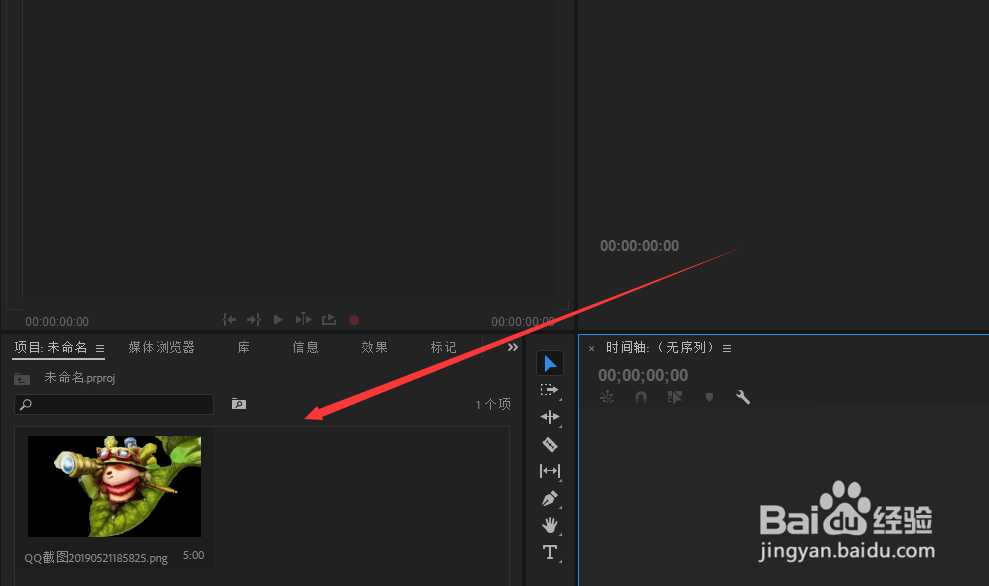Select the Track Select Forward tool

coord(549,390)
